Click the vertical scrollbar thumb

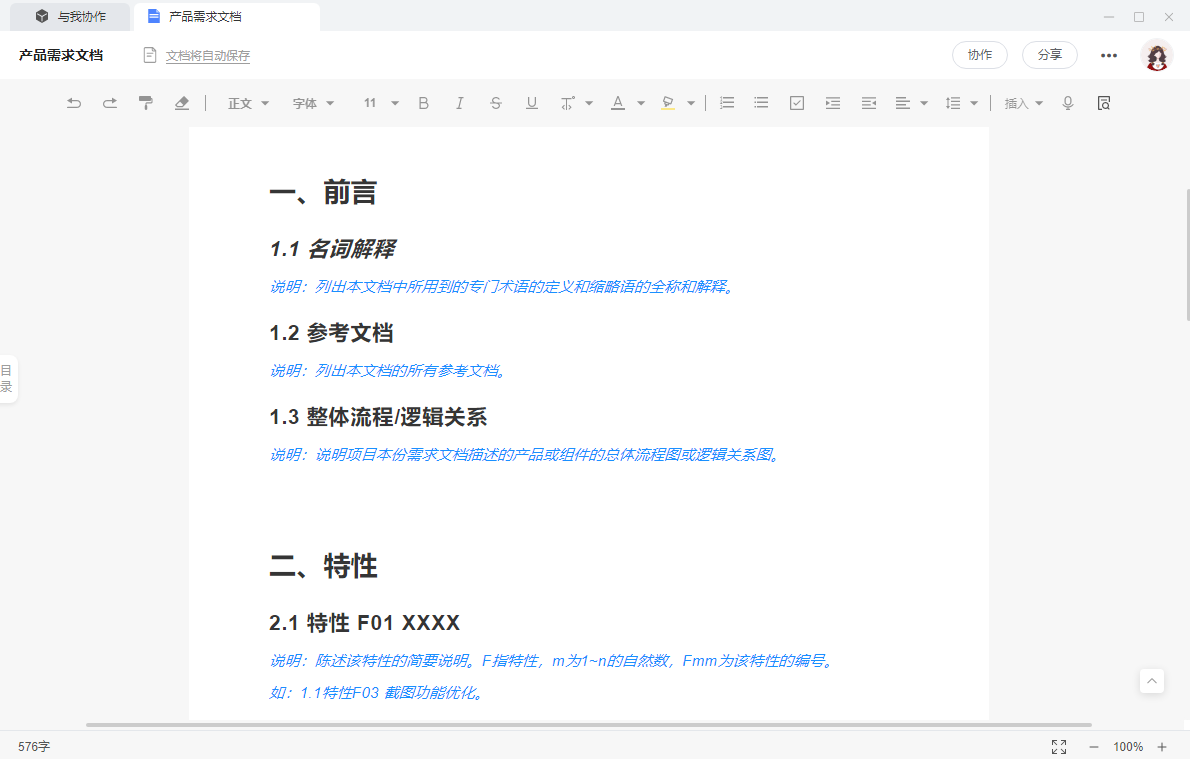pyautogui.click(x=1188, y=255)
